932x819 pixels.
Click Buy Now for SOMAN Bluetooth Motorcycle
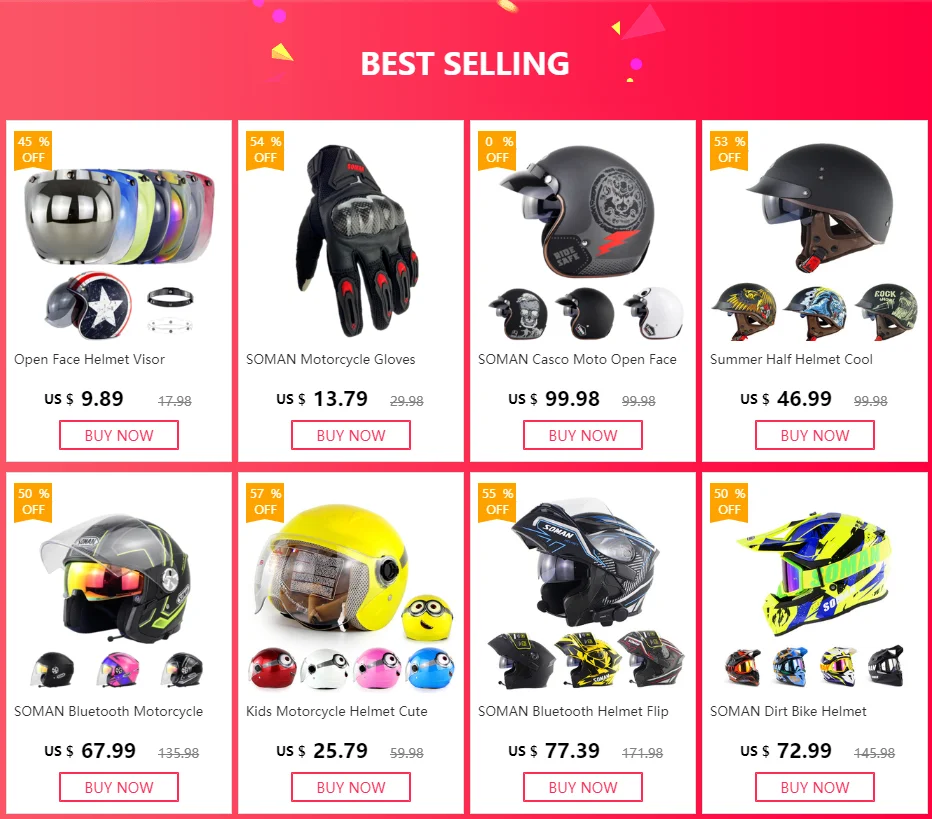tap(119, 787)
